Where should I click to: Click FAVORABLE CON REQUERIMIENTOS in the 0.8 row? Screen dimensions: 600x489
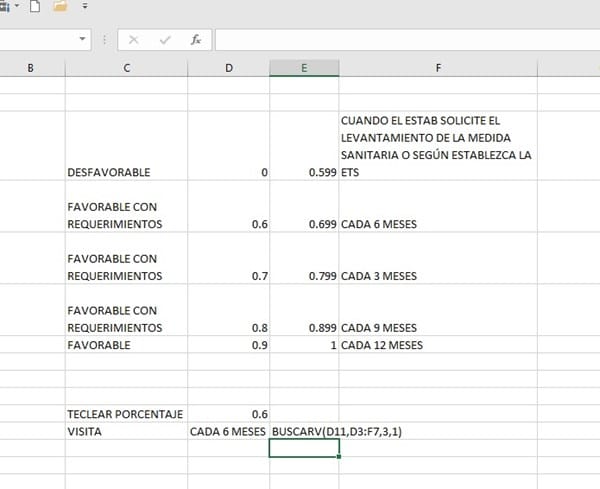click(x=127, y=310)
